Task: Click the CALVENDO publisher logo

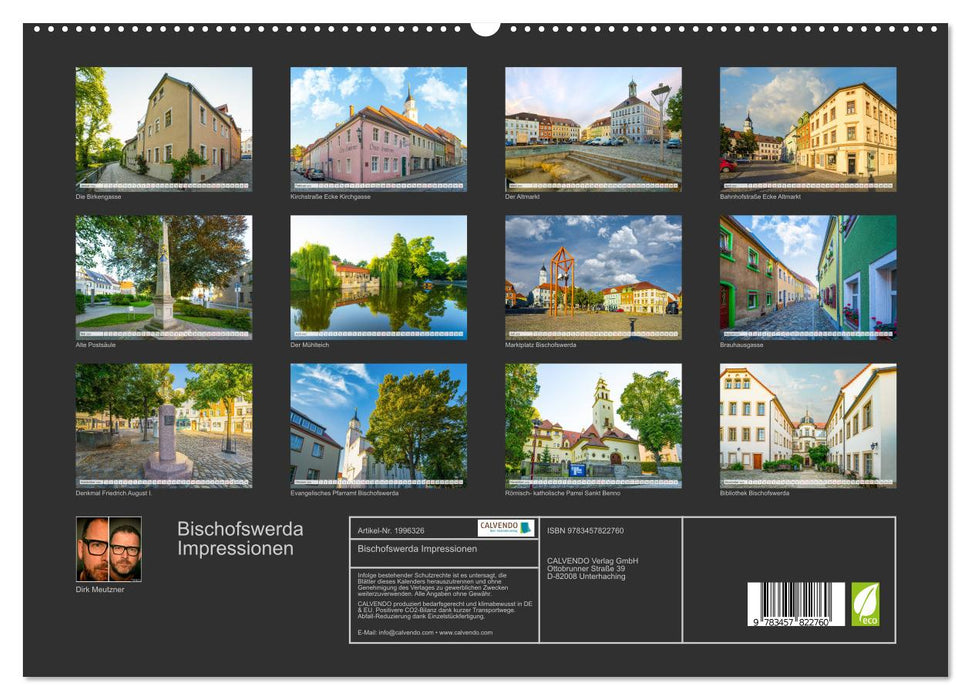Action: pyautogui.click(x=505, y=528)
